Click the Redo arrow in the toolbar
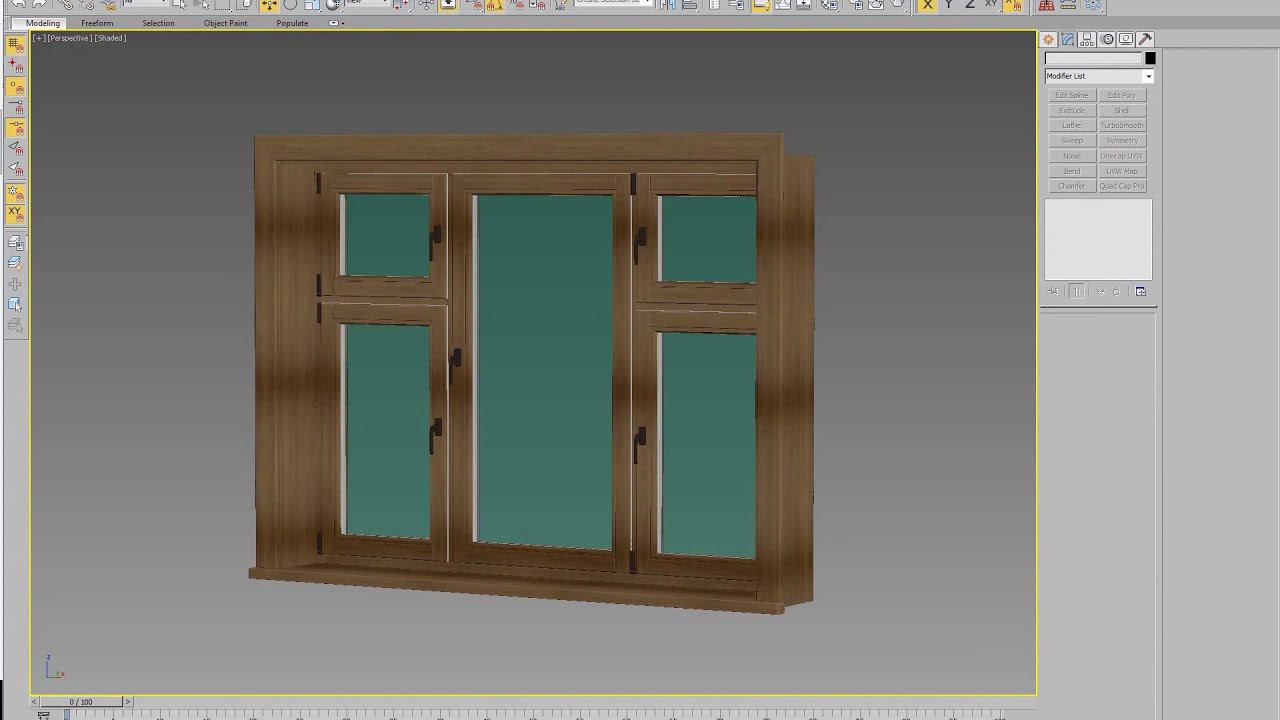 click(x=39, y=4)
